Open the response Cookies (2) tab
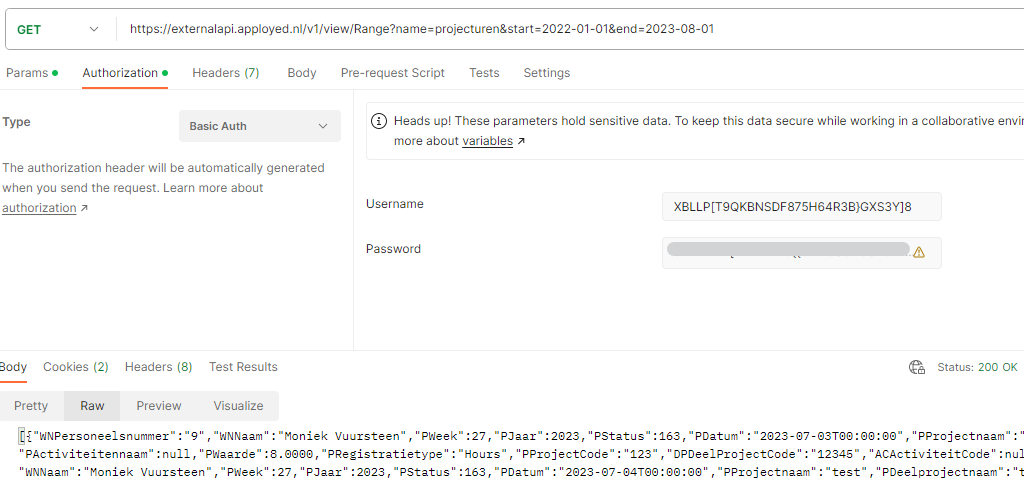The image size is (1024, 480). tap(76, 367)
